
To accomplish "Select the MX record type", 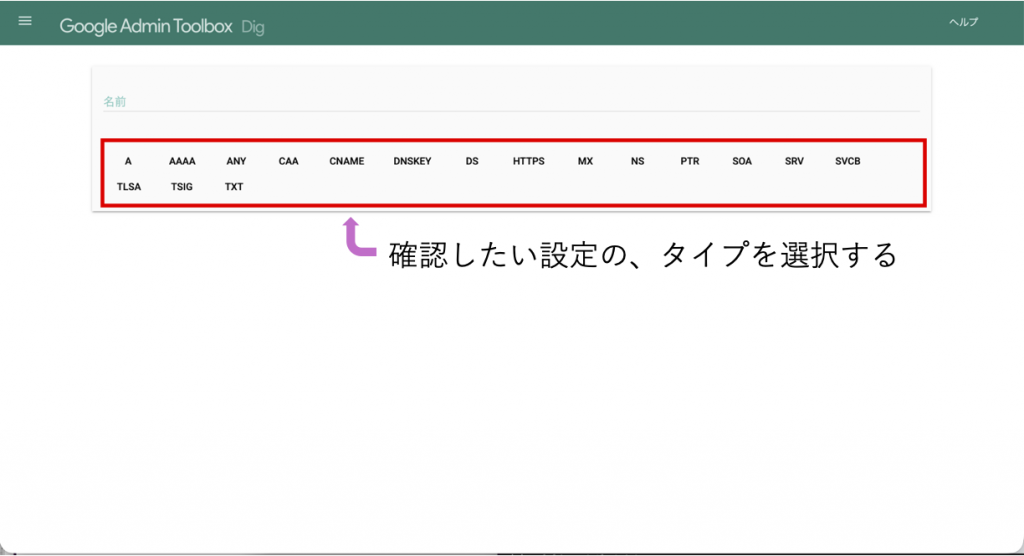I will click(585, 161).
